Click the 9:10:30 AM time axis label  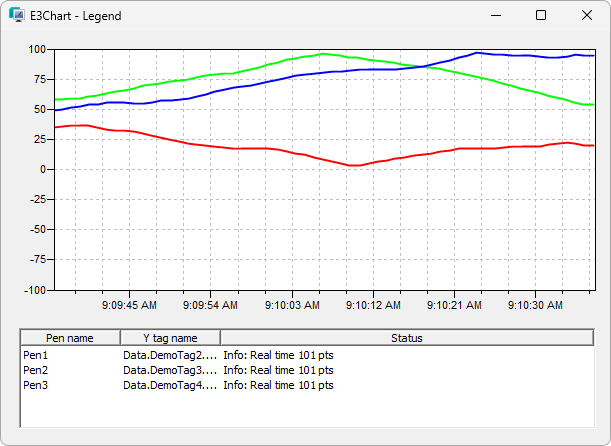pyautogui.click(x=535, y=305)
